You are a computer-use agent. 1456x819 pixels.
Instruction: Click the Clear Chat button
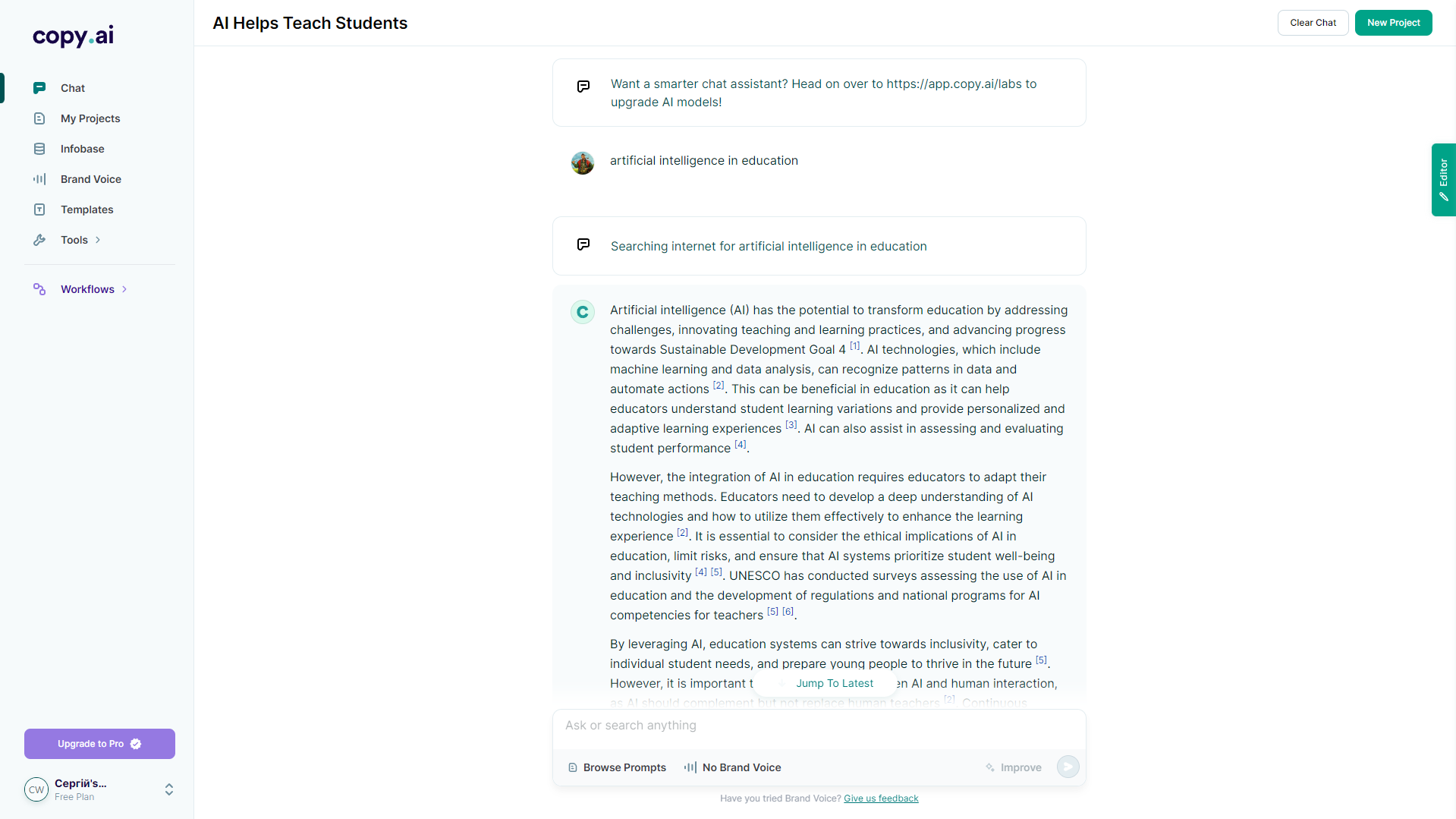click(x=1313, y=23)
